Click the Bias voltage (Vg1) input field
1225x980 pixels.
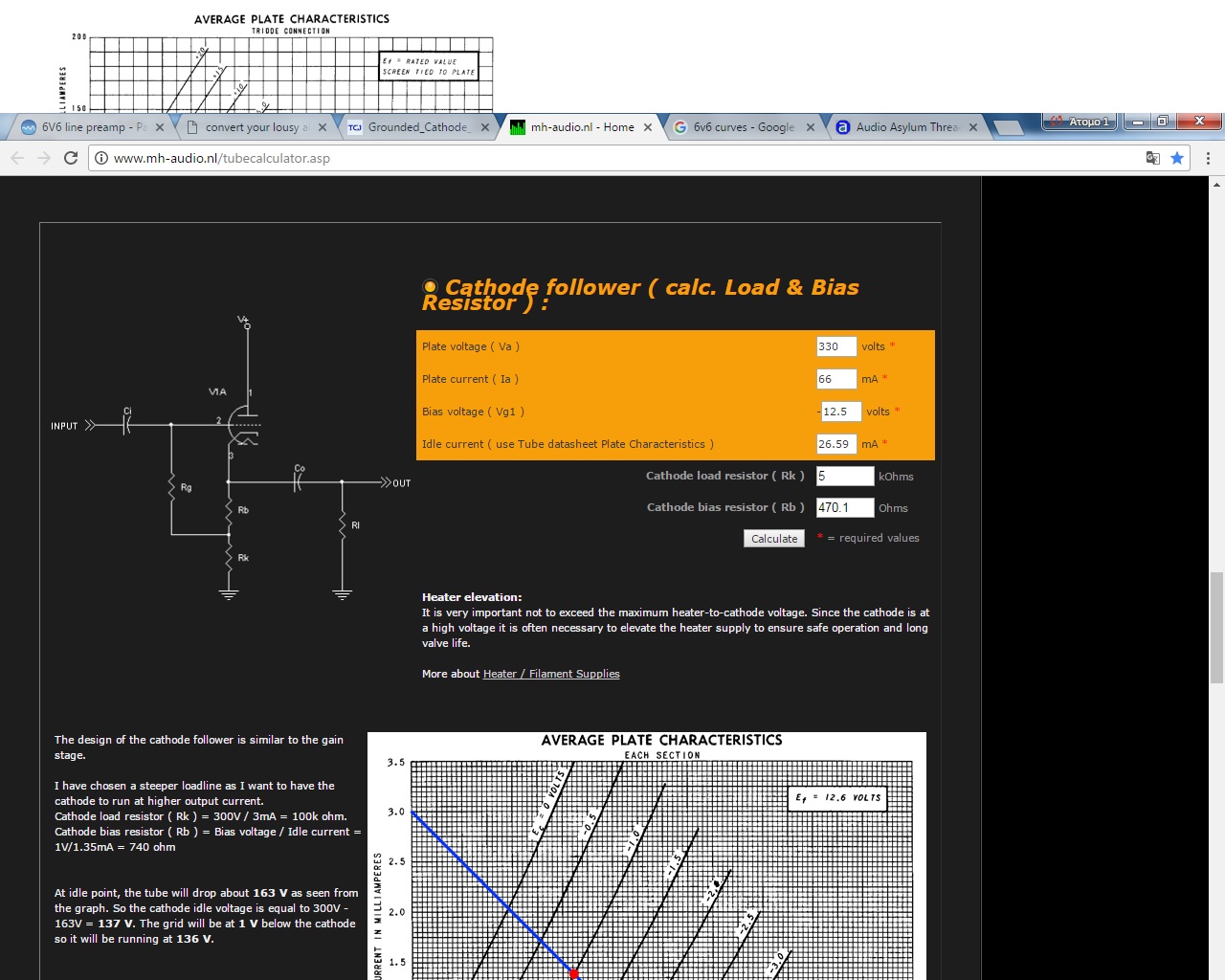tap(841, 412)
